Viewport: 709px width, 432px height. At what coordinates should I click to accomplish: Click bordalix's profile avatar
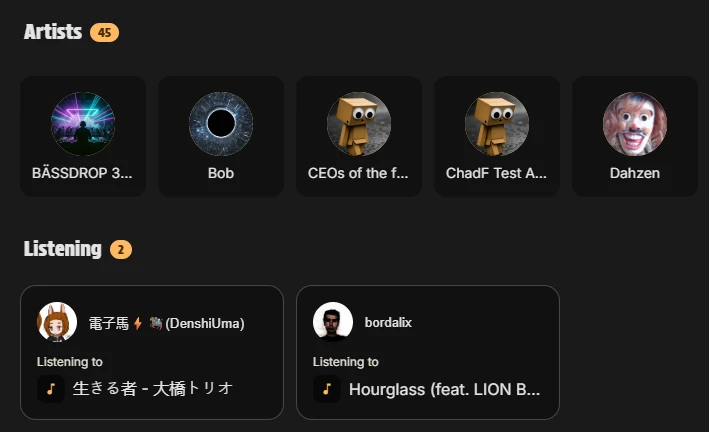(x=333, y=322)
